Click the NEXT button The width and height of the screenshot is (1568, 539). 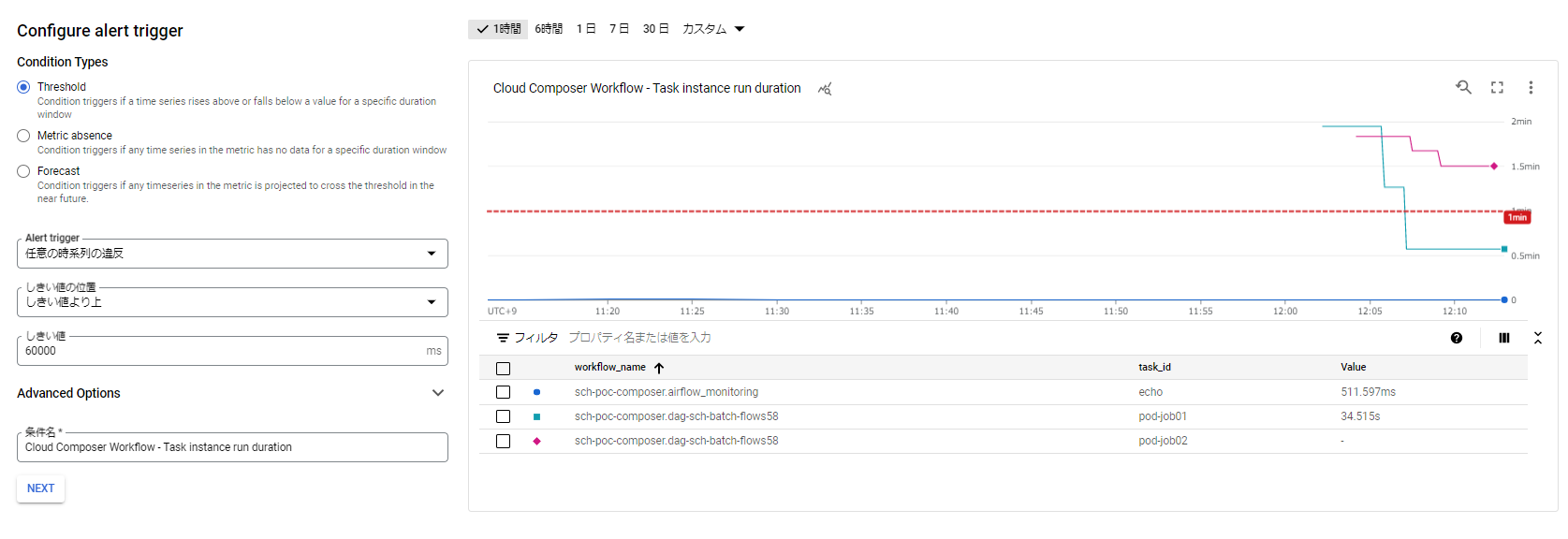(40, 488)
